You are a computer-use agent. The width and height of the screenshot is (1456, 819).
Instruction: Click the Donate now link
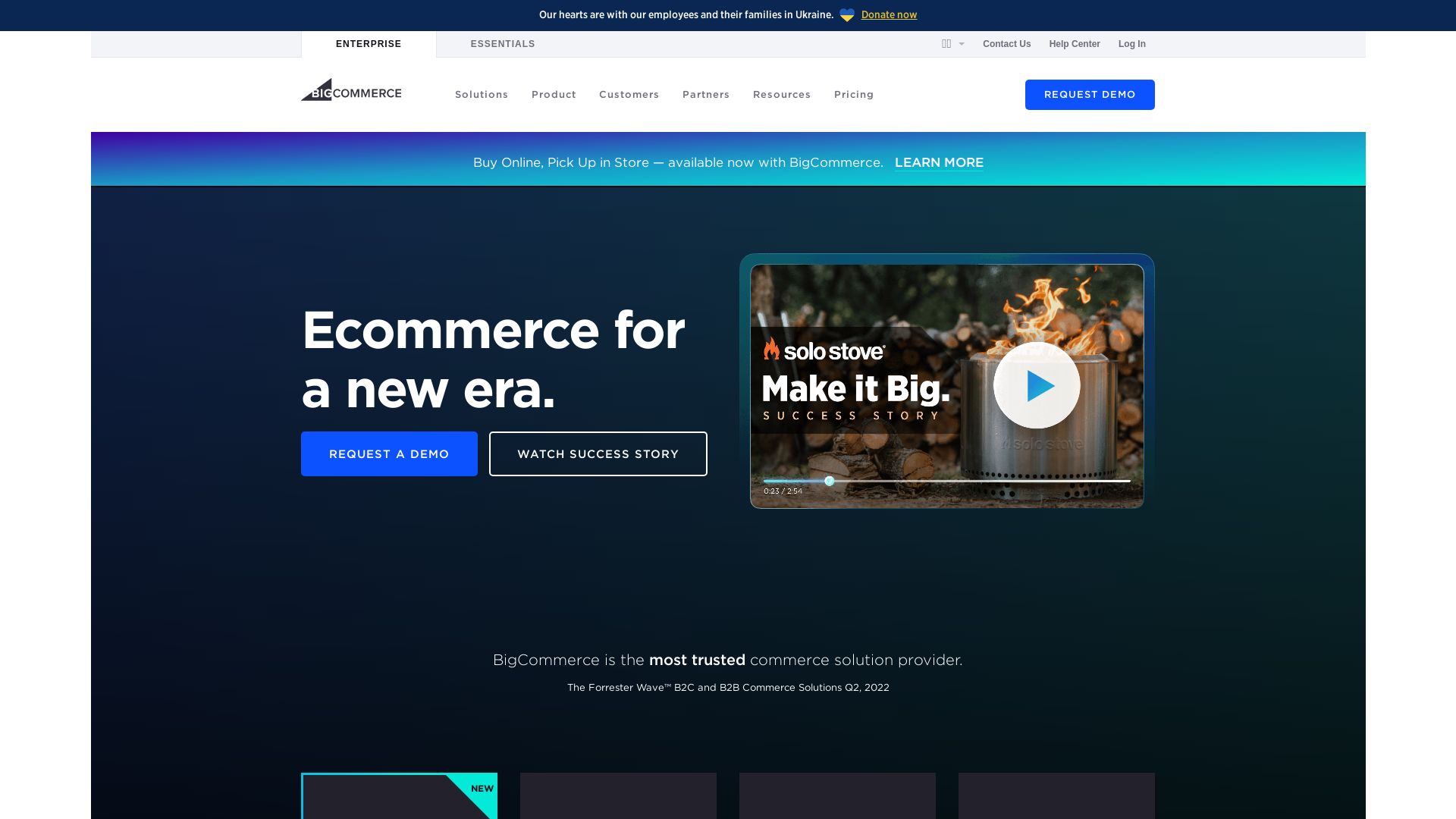889,14
